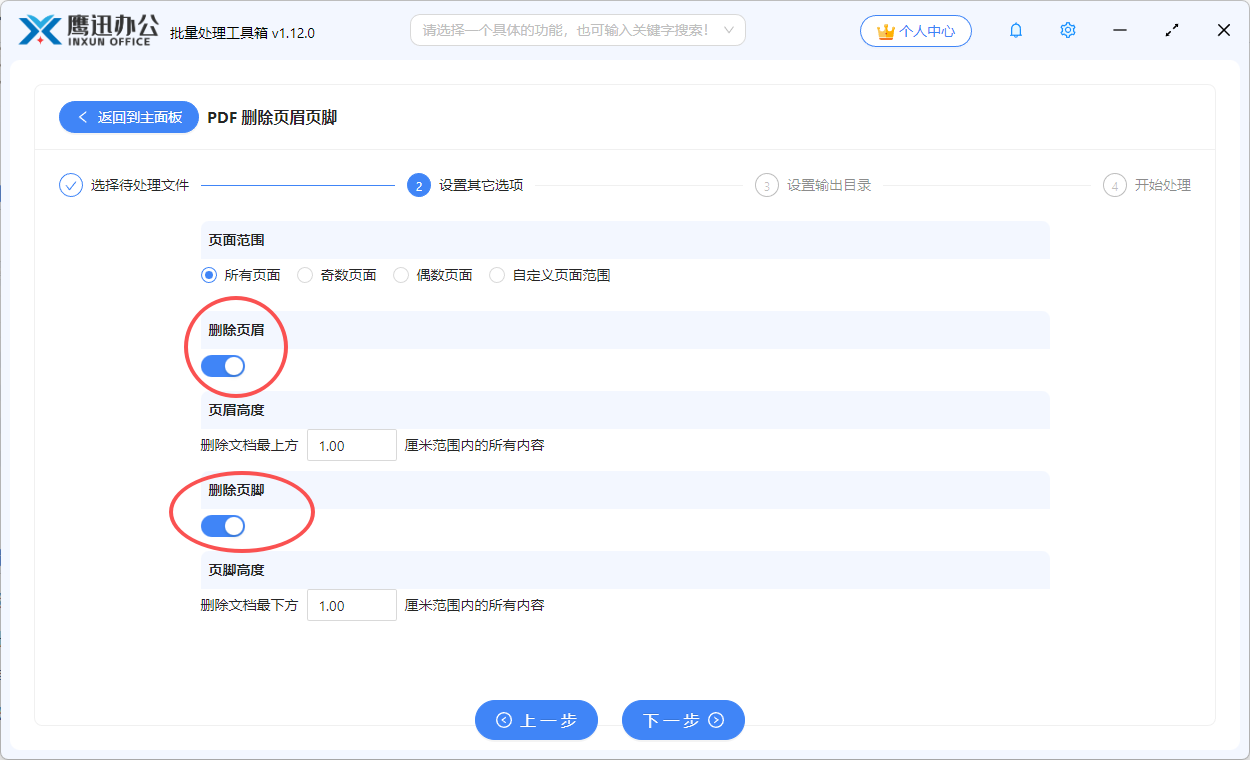
Task: Click the fullscreen resize arrows icon
Action: [1171, 30]
